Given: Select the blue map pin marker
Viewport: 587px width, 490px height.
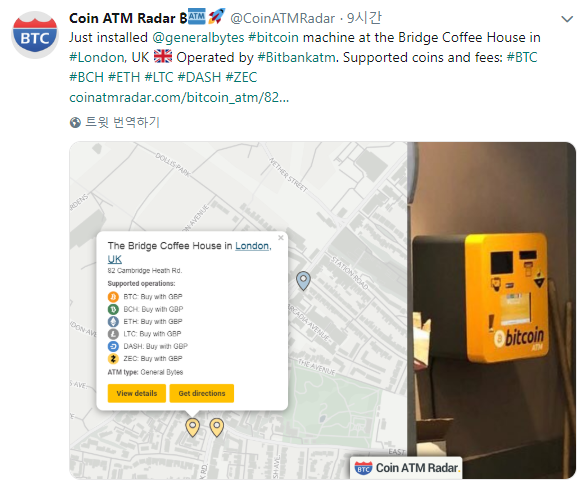Looking at the screenshot, I should point(303,281).
